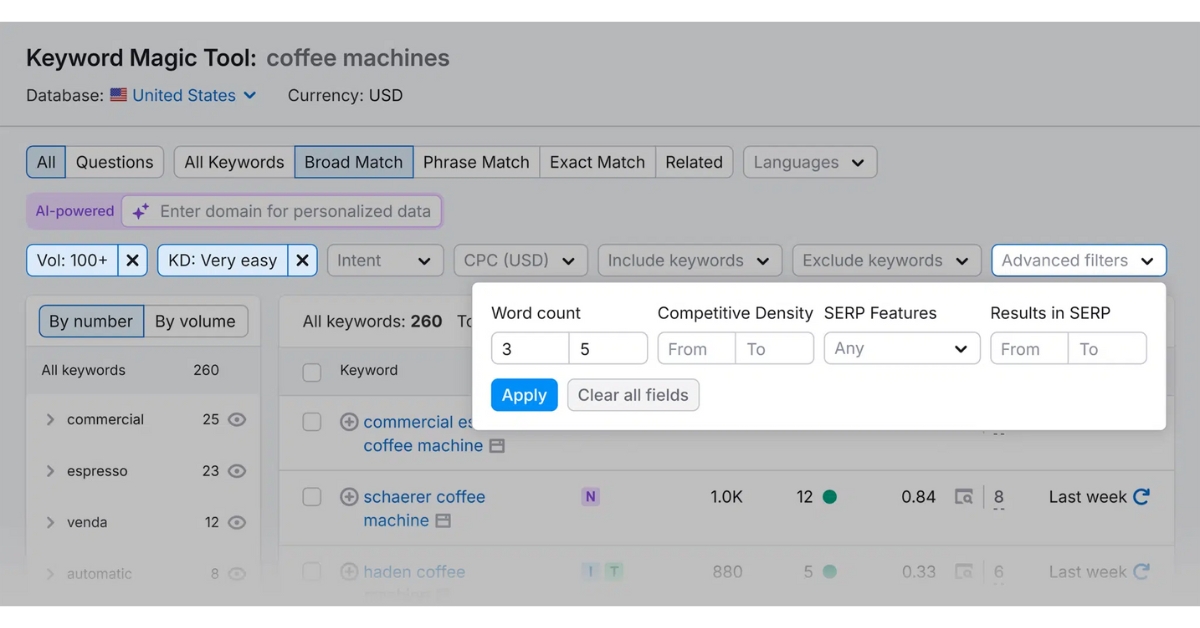Screen dimensions: 1200x628
Task: Toggle the eye icon for commercial group
Action: [x=237, y=420]
